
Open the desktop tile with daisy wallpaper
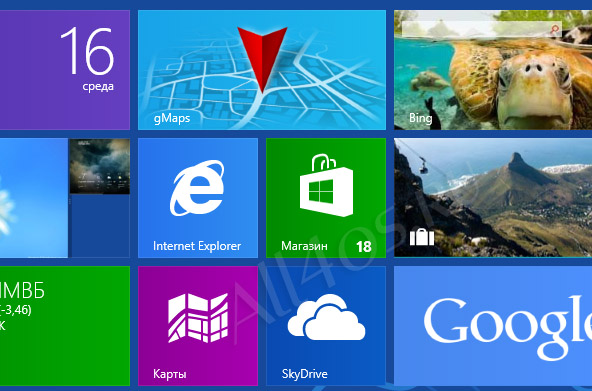(x=34, y=198)
